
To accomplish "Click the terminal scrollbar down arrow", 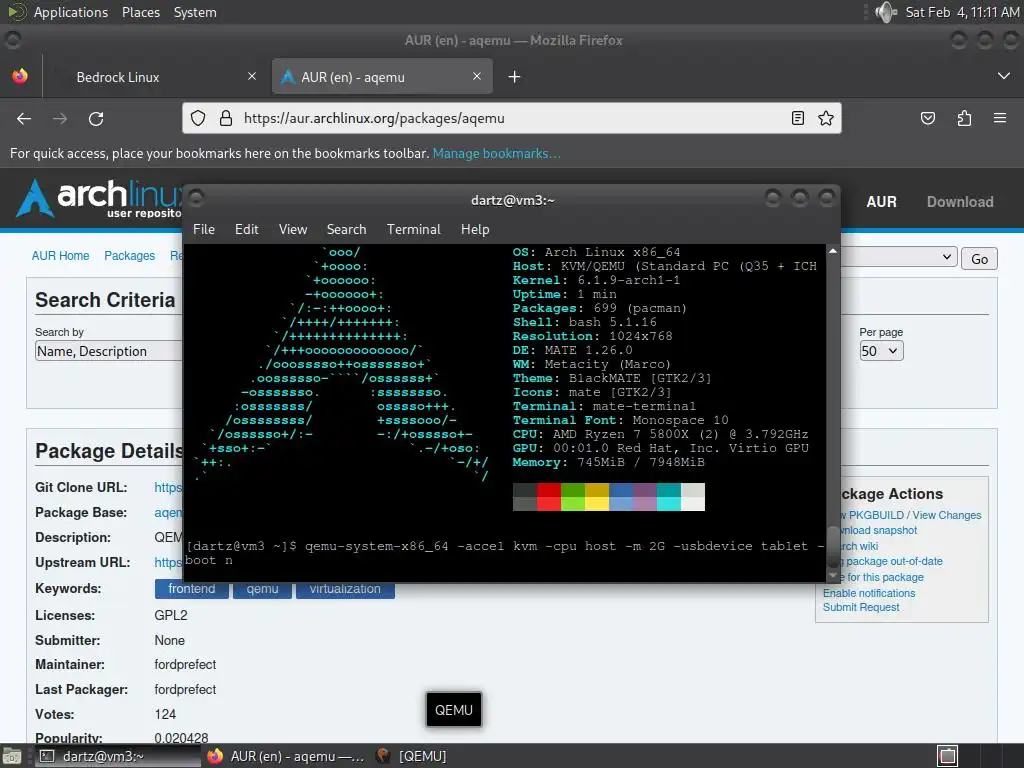I will click(x=833, y=575).
